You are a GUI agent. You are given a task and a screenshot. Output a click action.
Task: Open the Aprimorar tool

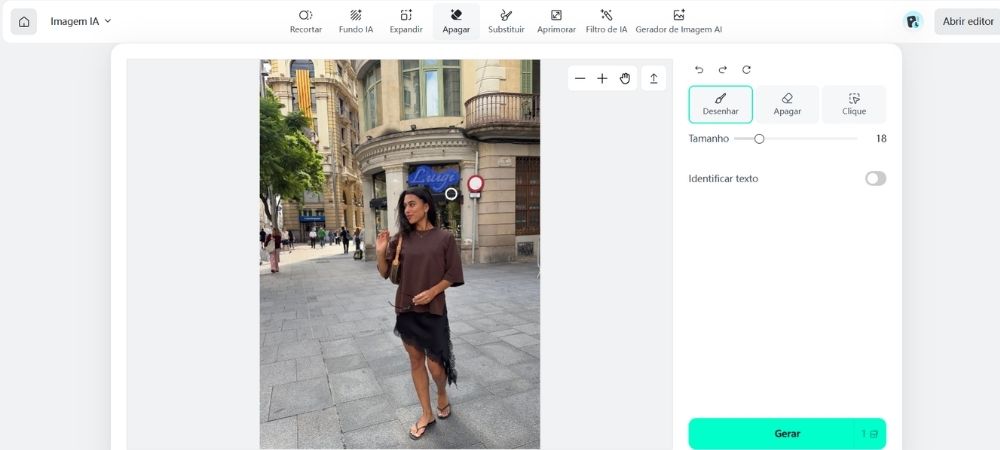556,22
